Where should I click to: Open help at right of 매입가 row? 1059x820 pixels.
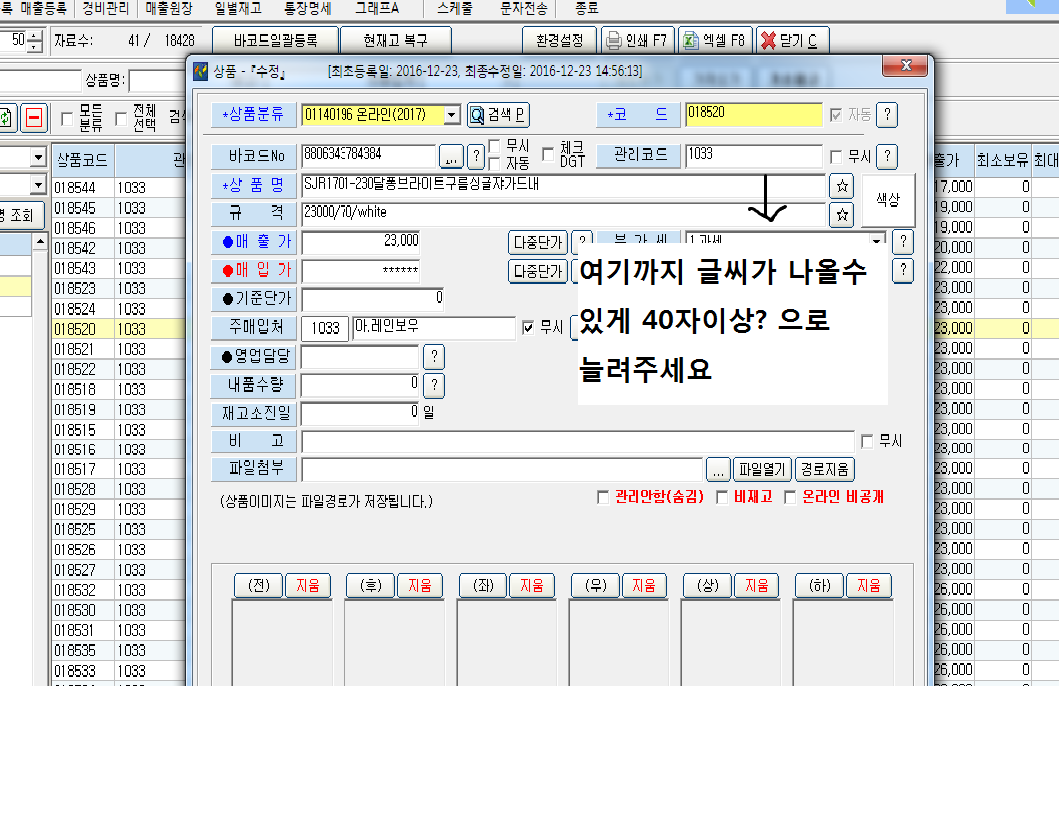(x=903, y=270)
